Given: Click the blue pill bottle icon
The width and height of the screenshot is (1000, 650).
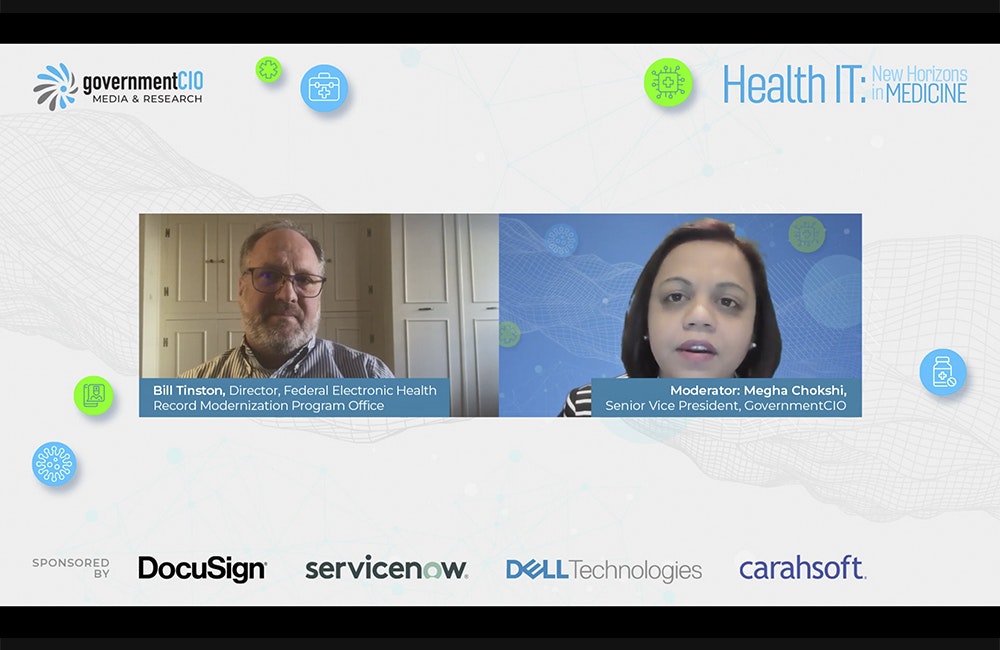Looking at the screenshot, I should pyautogui.click(x=942, y=373).
